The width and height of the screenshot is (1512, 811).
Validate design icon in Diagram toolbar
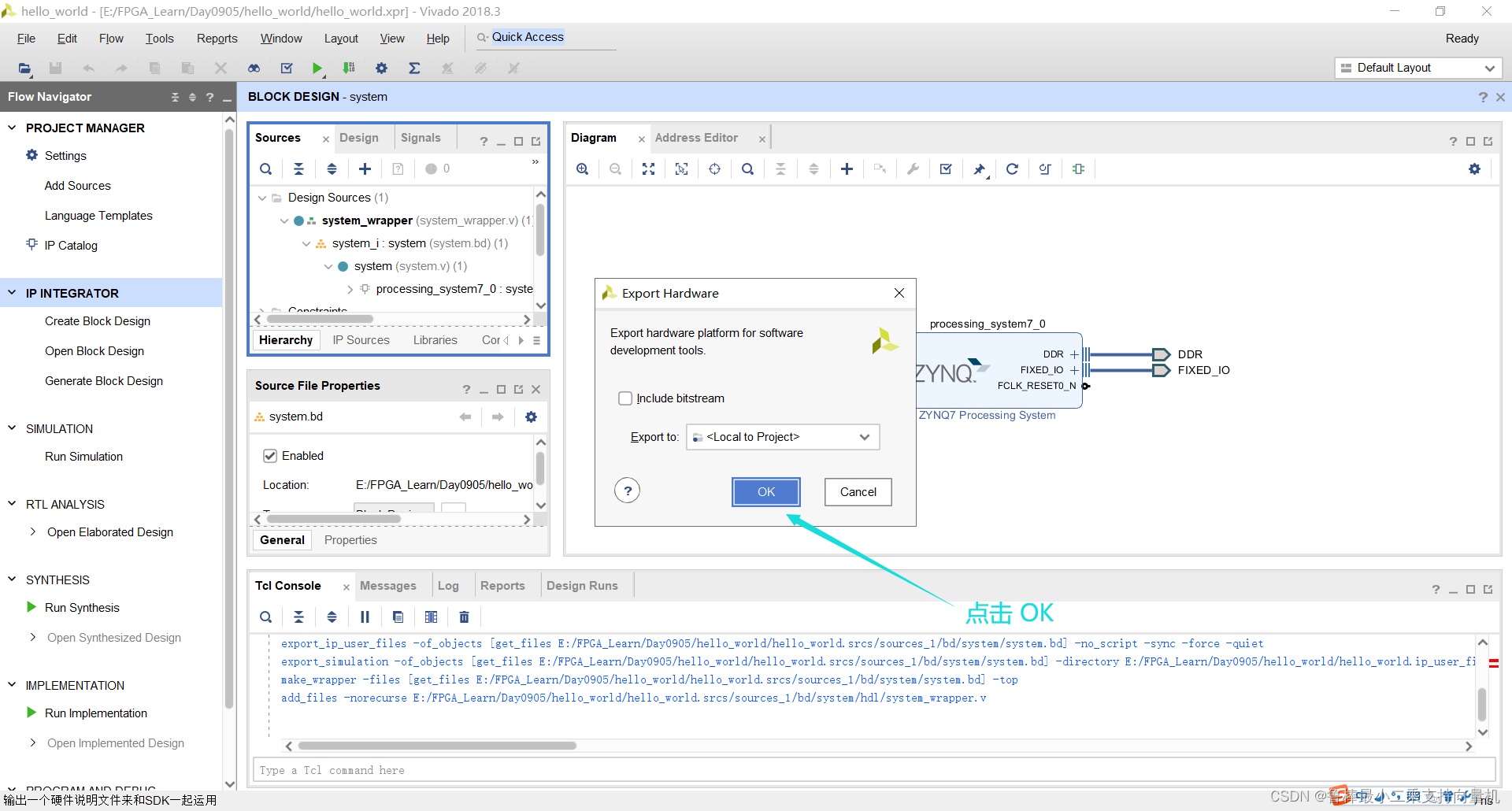(x=946, y=168)
